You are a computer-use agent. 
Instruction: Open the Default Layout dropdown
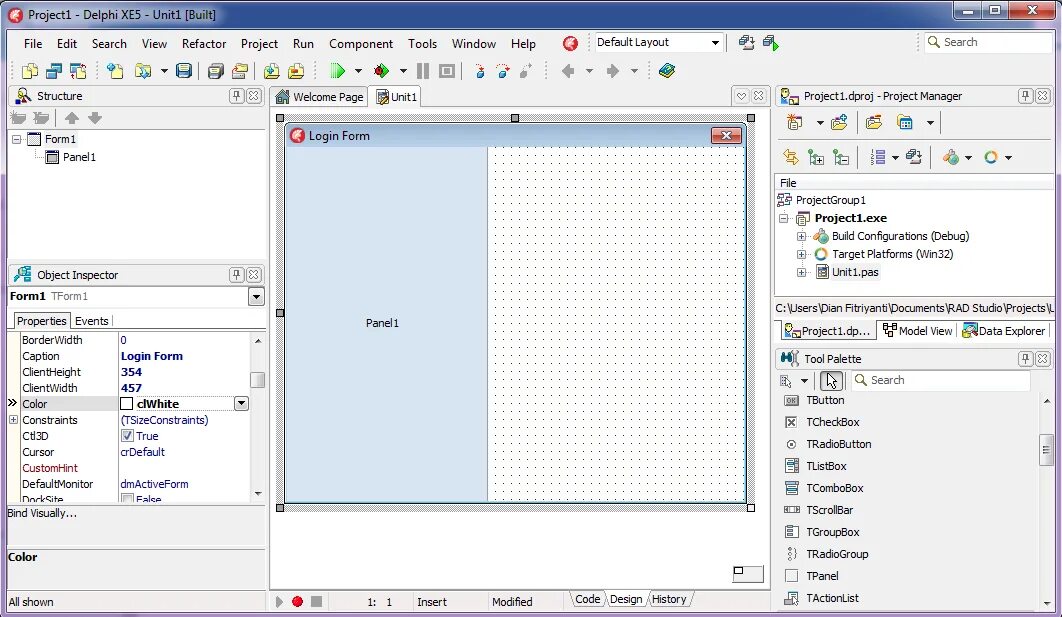[x=715, y=43]
